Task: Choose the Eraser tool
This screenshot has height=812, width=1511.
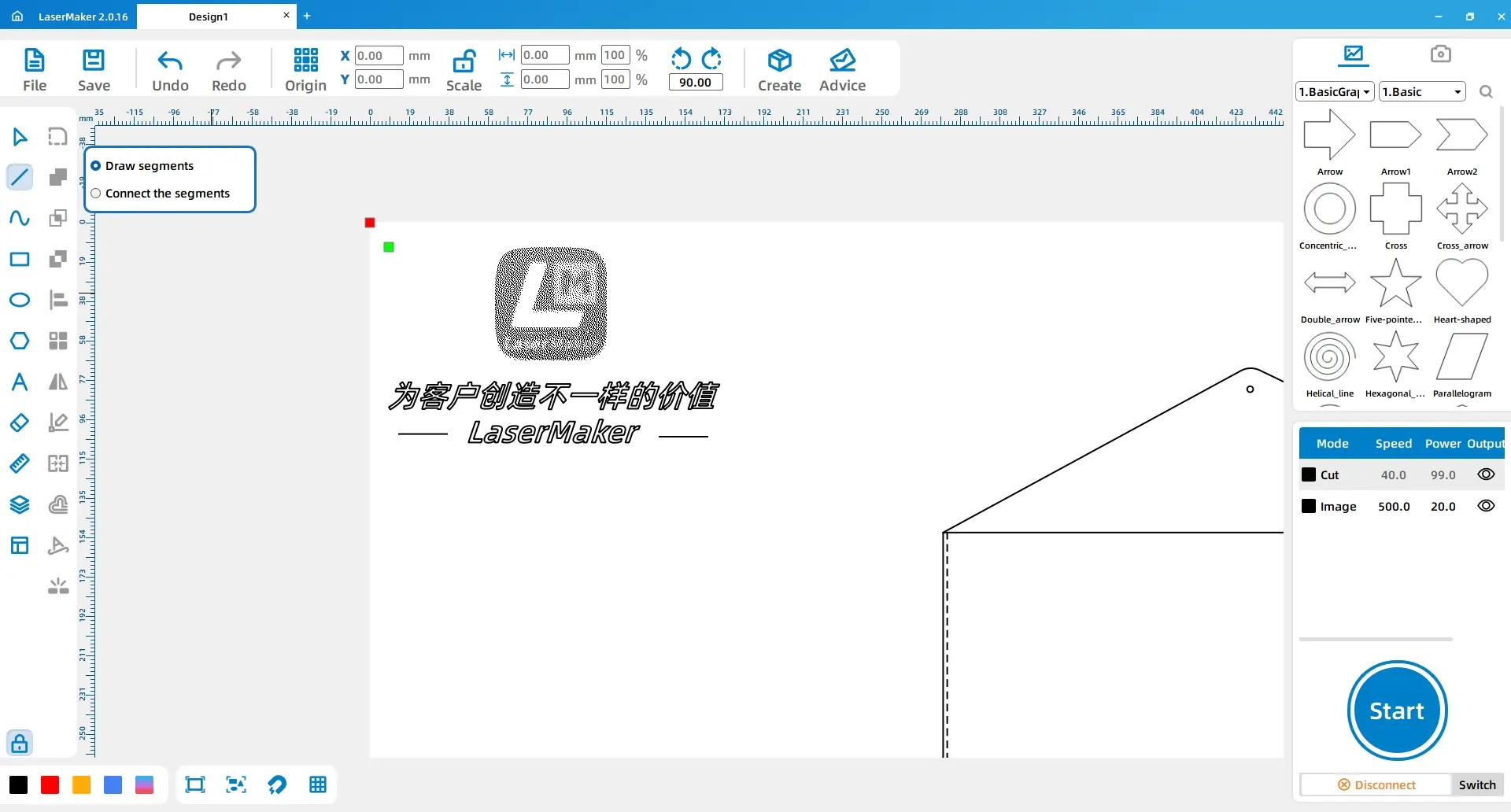Action: coord(20,423)
